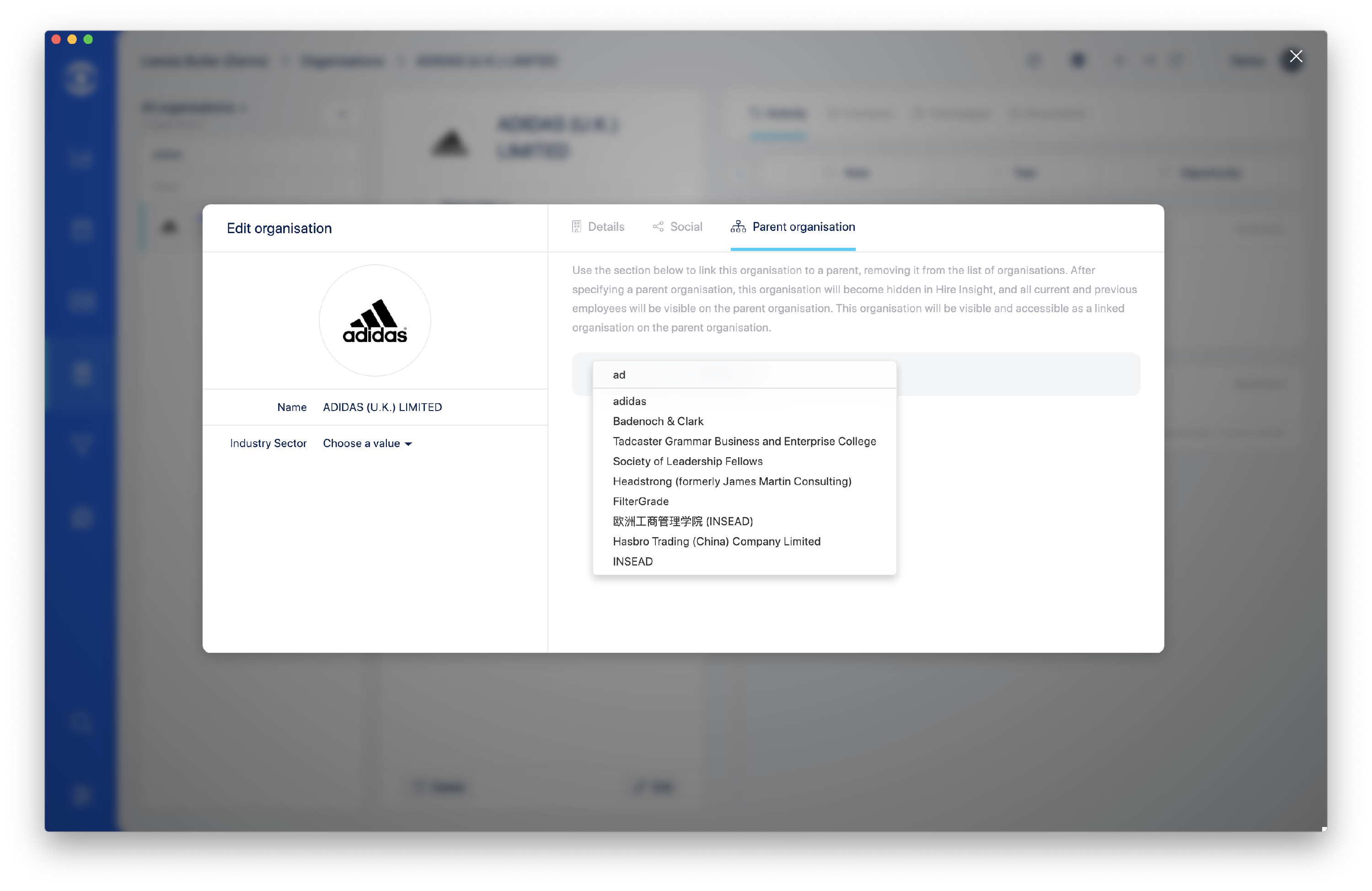This screenshot has width=1372, height=891.
Task: Switch to the Social tab
Action: 686,227
